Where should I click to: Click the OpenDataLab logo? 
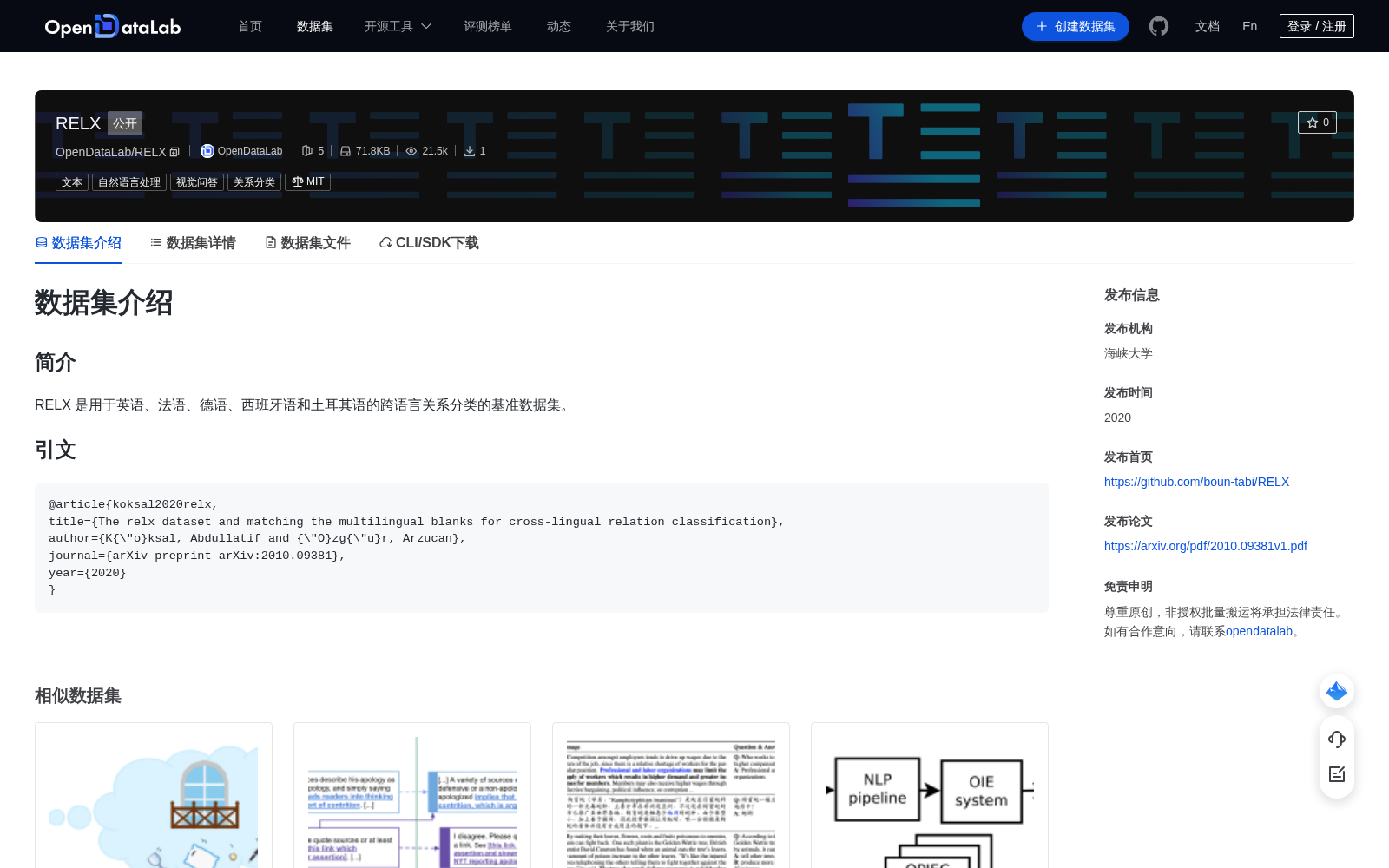coord(113,27)
